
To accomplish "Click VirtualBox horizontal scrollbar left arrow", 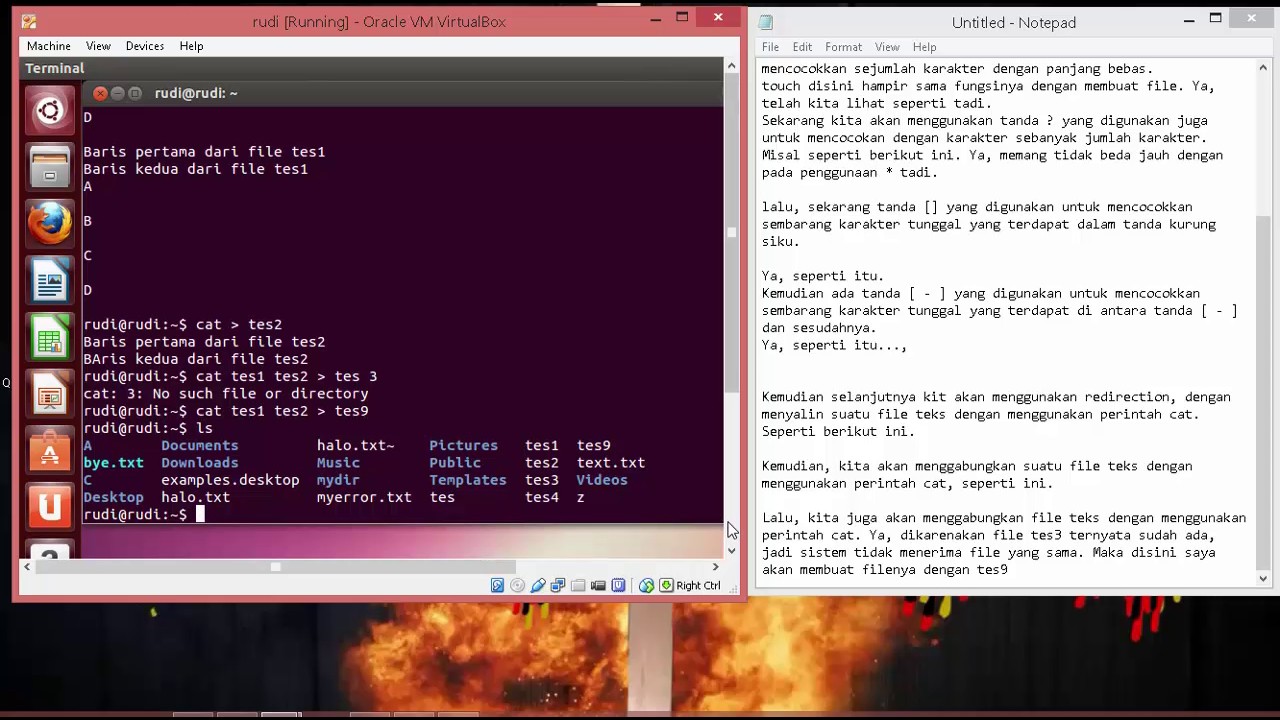I will click(x=27, y=567).
